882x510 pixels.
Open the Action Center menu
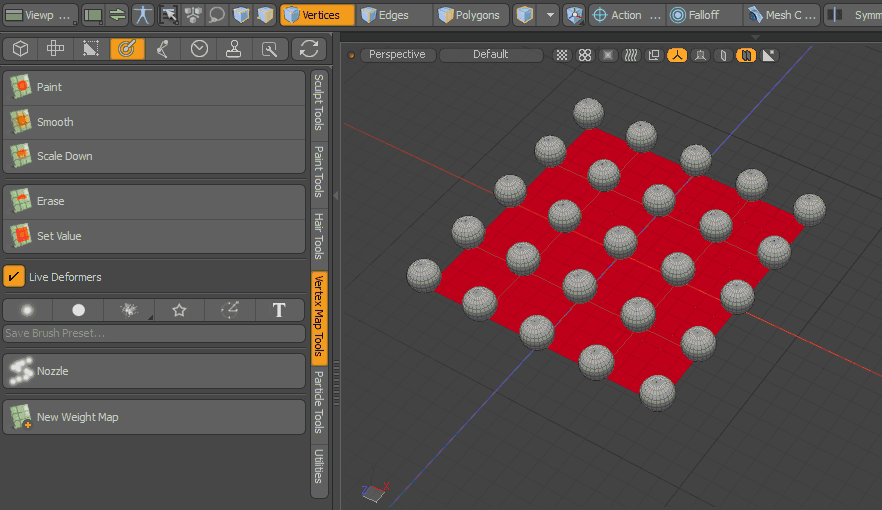[627, 15]
